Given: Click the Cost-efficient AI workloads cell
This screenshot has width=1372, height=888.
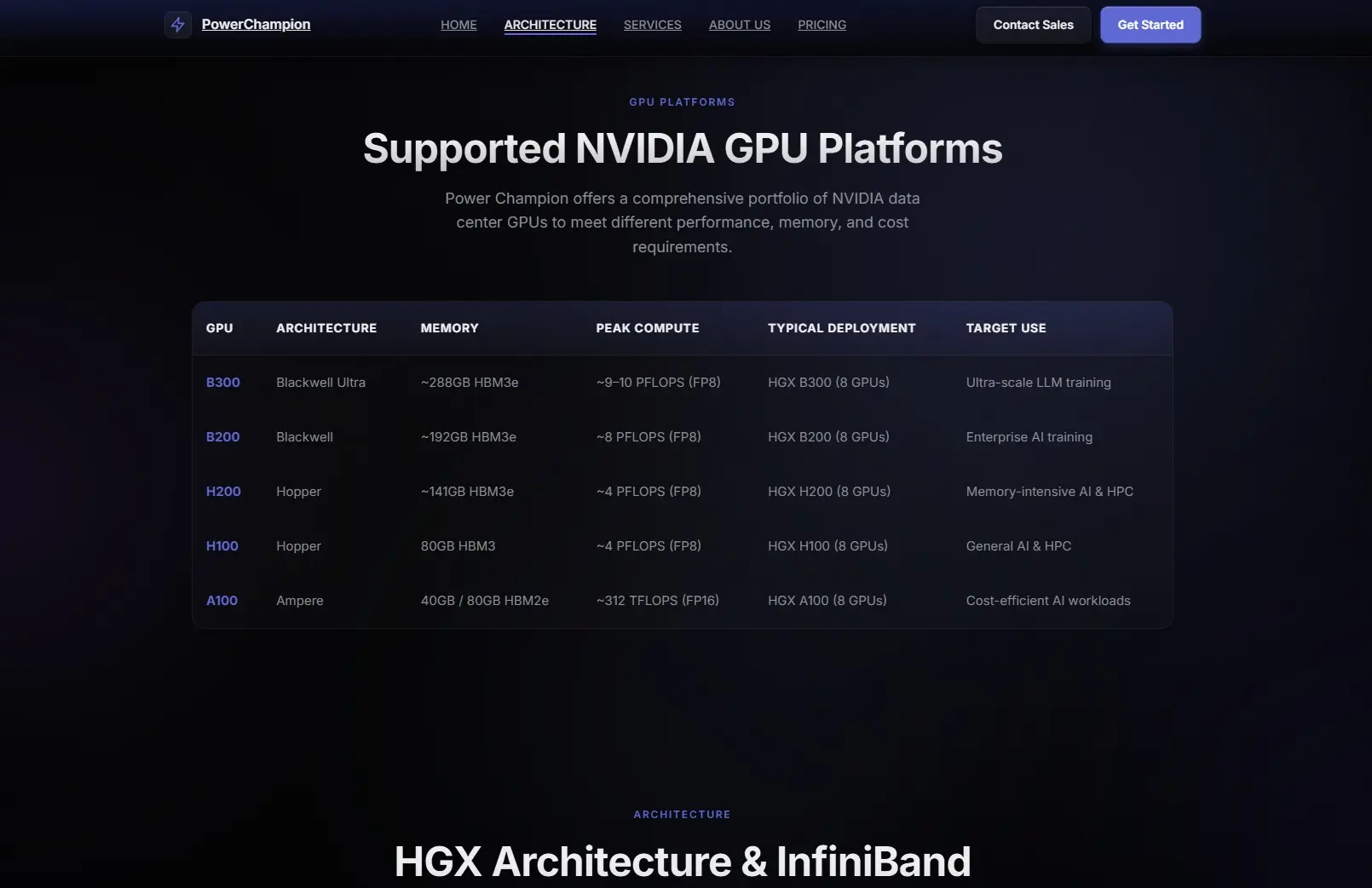Looking at the screenshot, I should point(1048,601).
